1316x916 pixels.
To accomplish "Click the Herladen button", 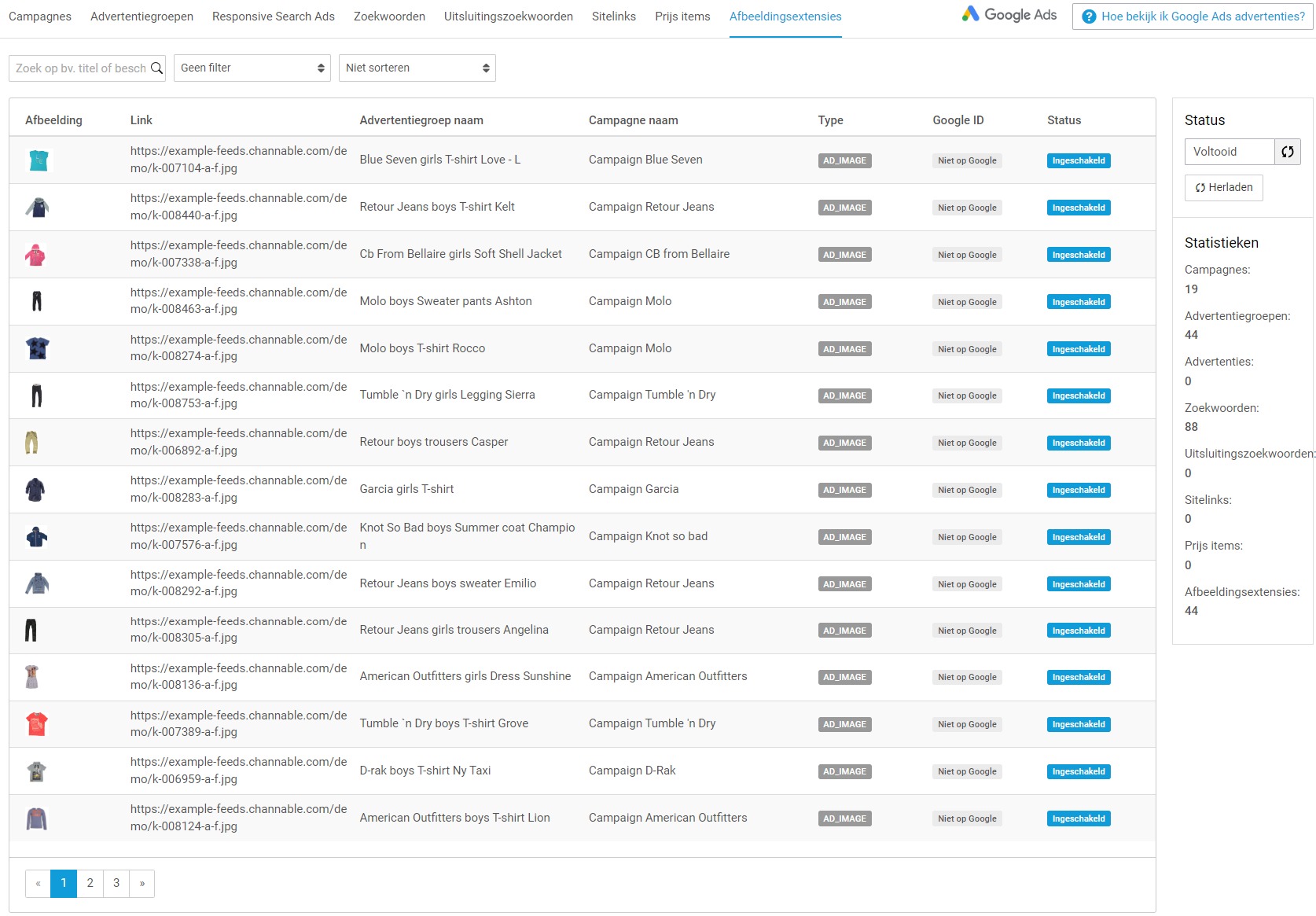I will [1224, 188].
